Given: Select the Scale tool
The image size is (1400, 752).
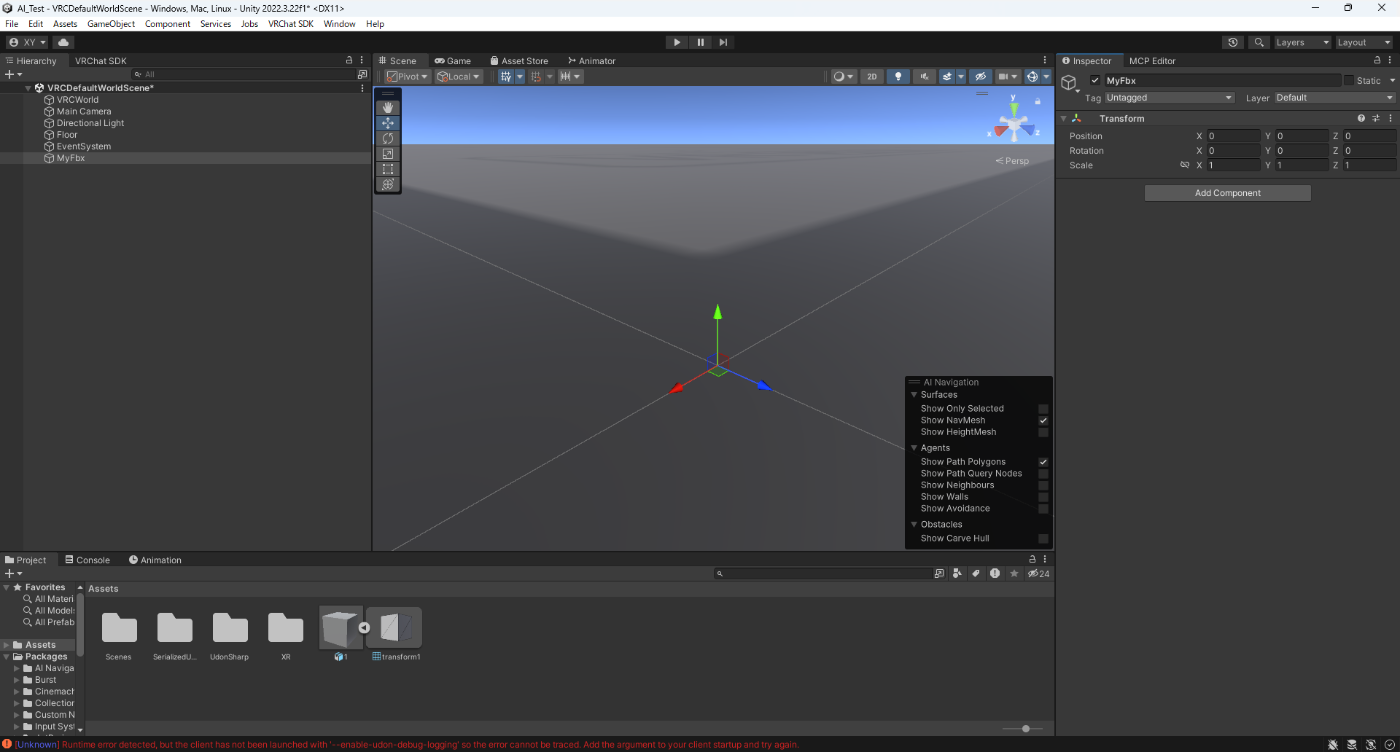Looking at the screenshot, I should [388, 154].
